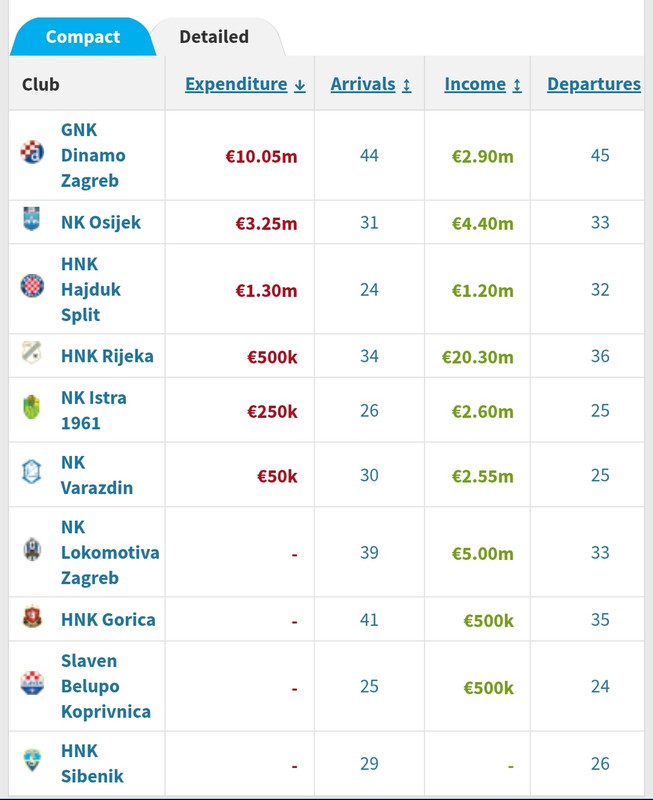Click the HNK Gorica club crest
This screenshot has width=653, height=800.
pos(32,616)
